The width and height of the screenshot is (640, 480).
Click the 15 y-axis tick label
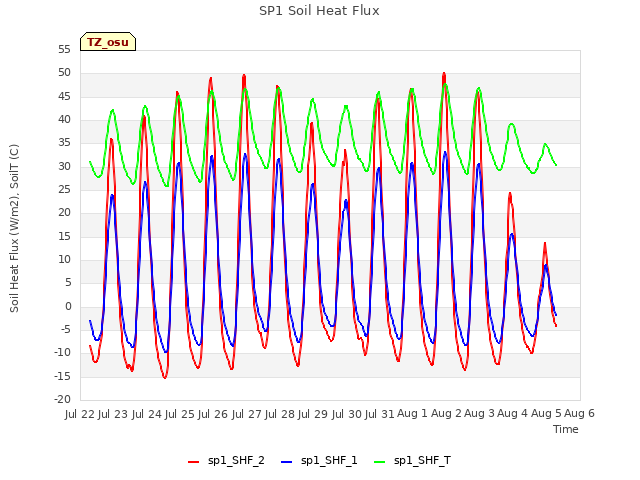tap(64, 236)
